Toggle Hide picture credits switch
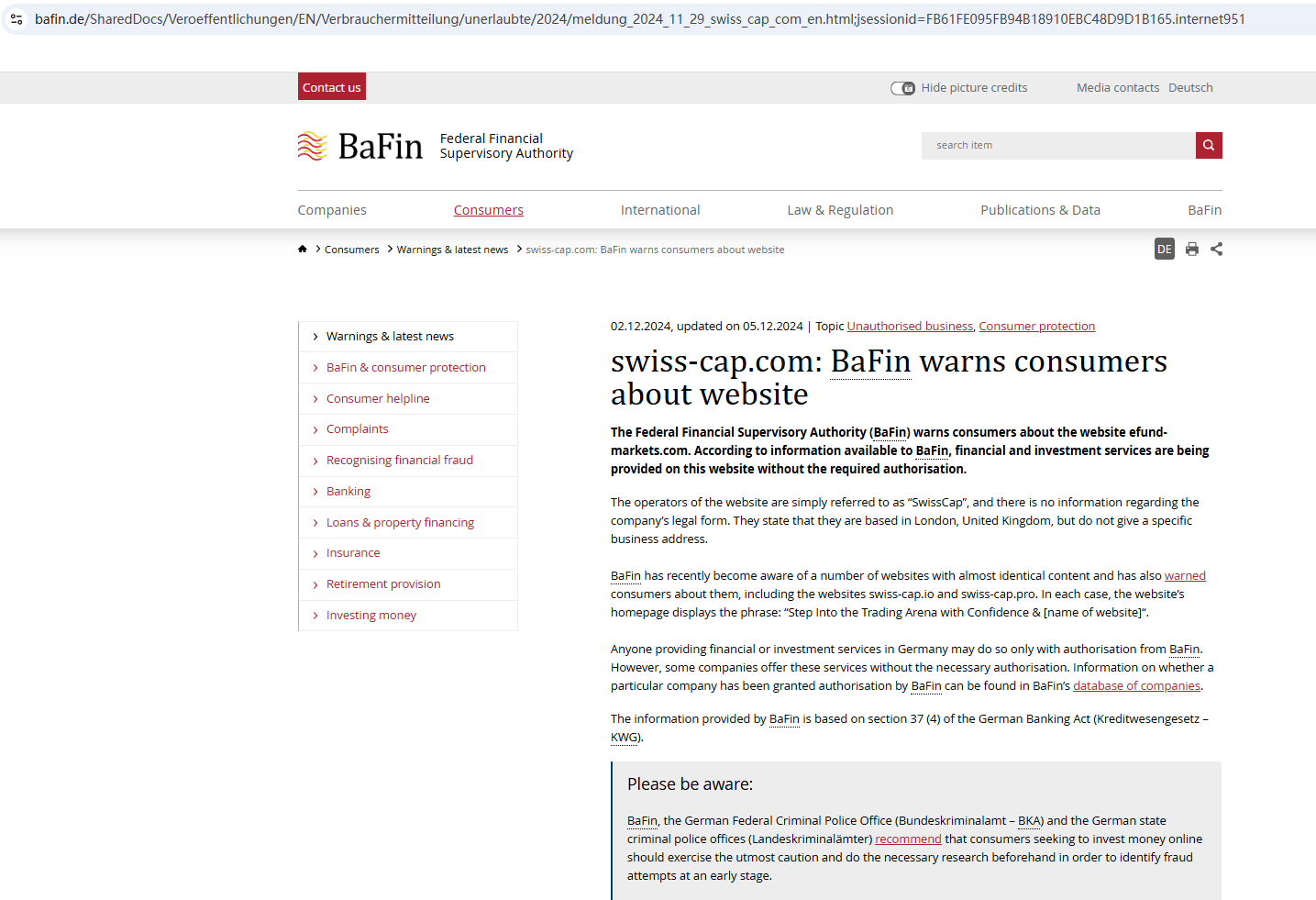Viewport: 1316px width, 900px height. 903,88
